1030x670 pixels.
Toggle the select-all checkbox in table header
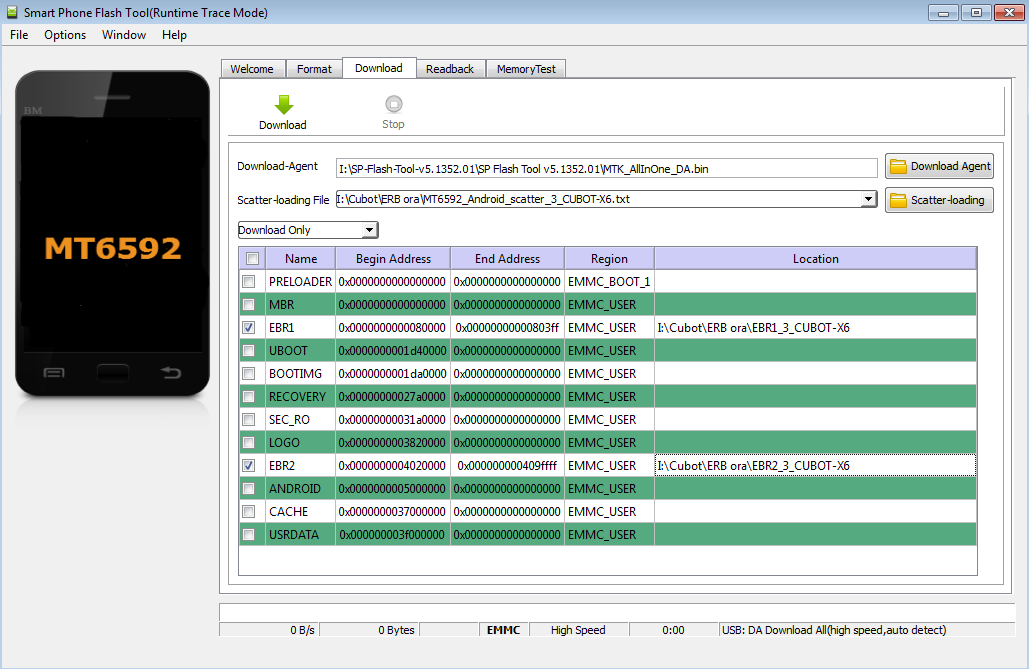pos(252,259)
